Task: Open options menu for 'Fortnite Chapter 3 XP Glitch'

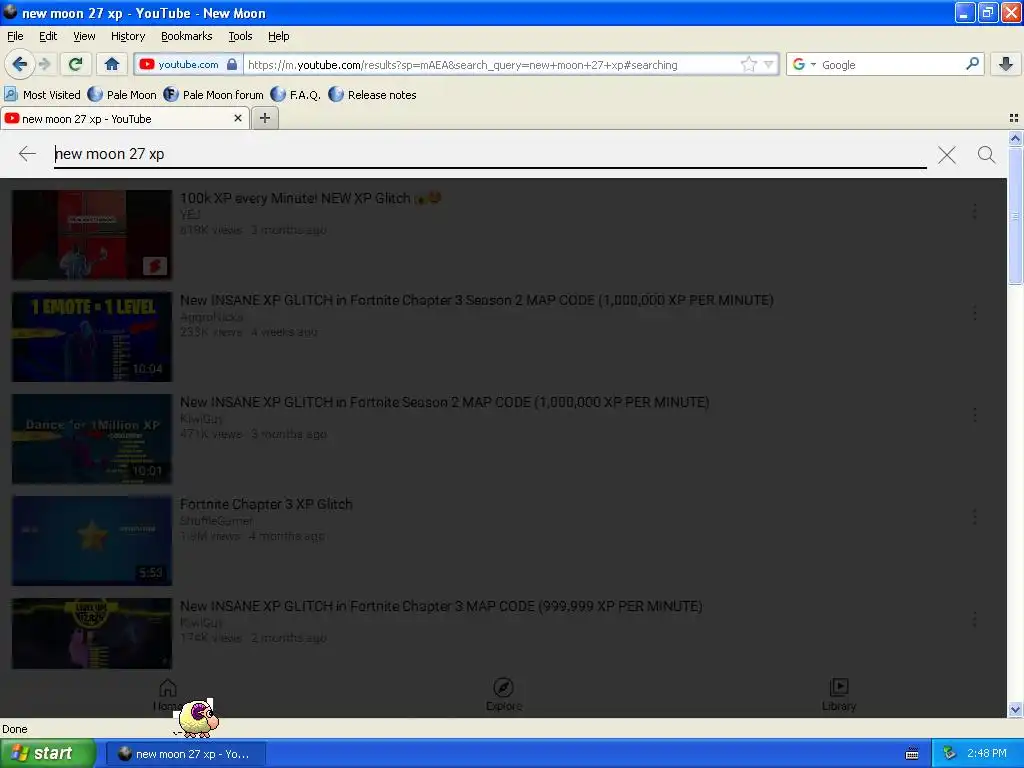Action: 974,517
